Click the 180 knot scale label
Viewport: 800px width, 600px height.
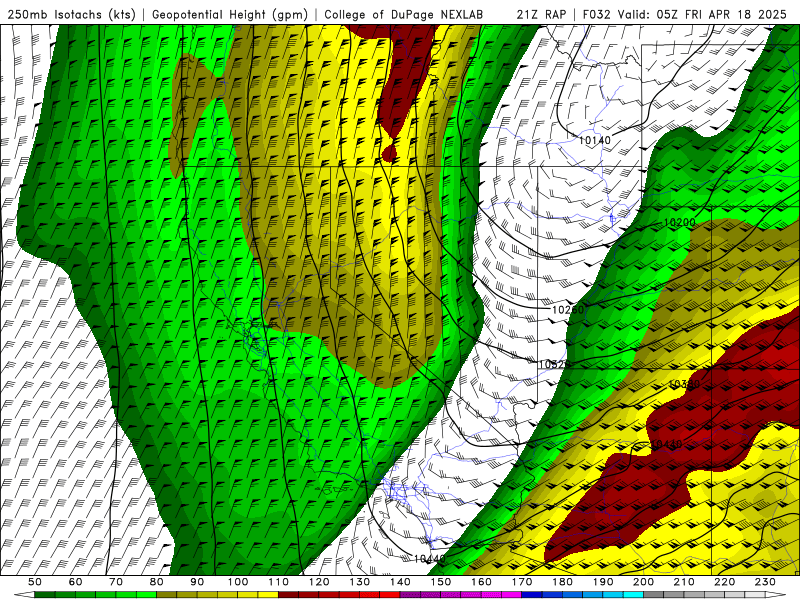click(562, 582)
